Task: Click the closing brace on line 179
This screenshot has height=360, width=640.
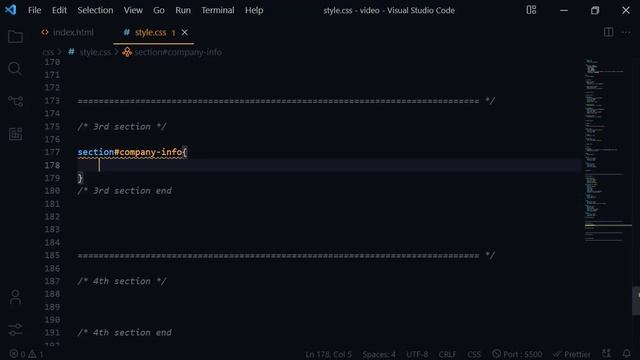Action: pos(80,178)
